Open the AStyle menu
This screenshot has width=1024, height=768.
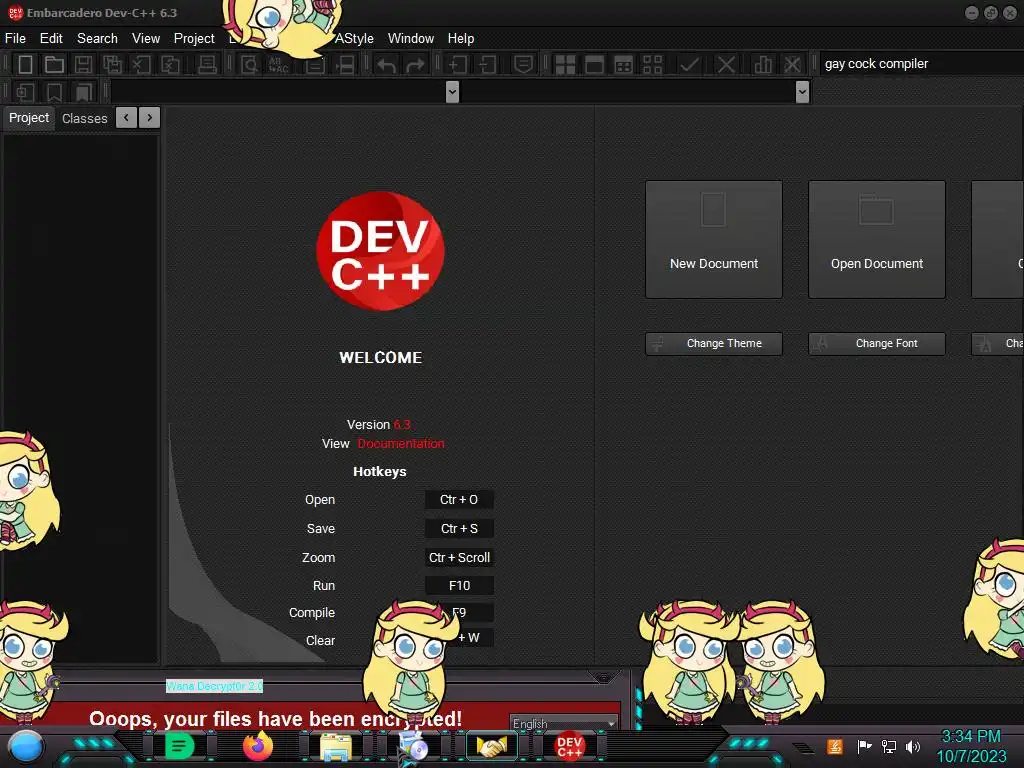click(x=354, y=39)
